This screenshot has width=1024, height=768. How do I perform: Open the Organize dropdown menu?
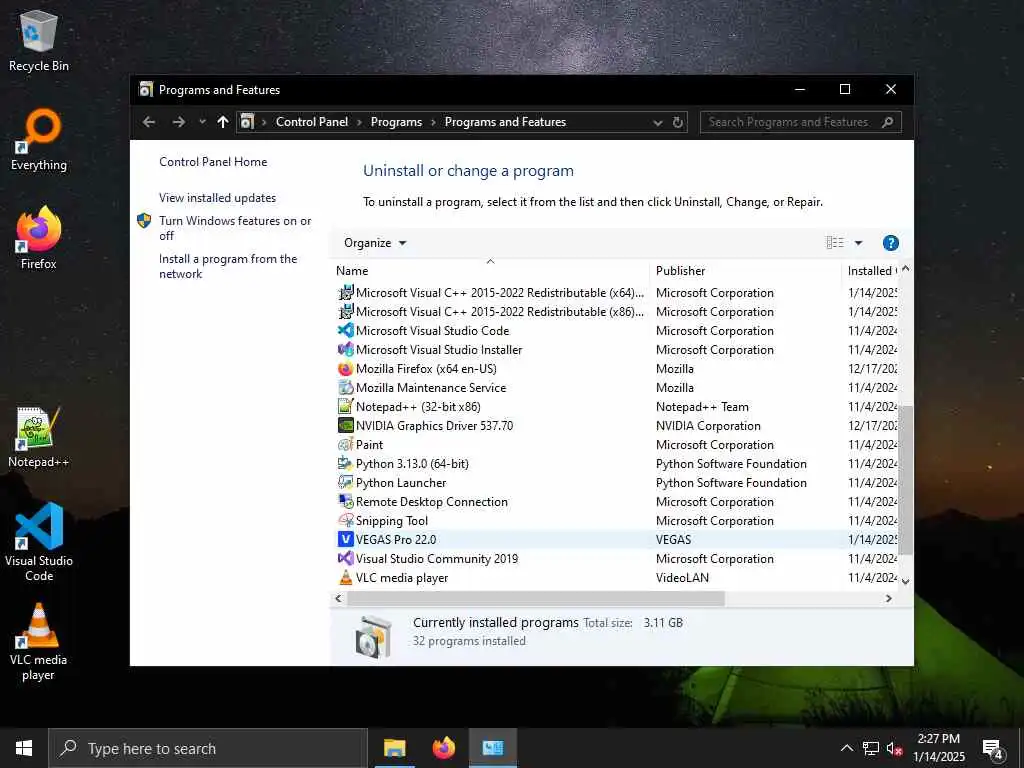[x=375, y=243]
